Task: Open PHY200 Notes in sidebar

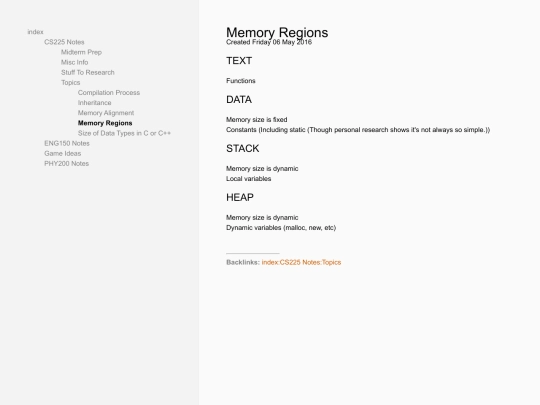Action: click(66, 164)
